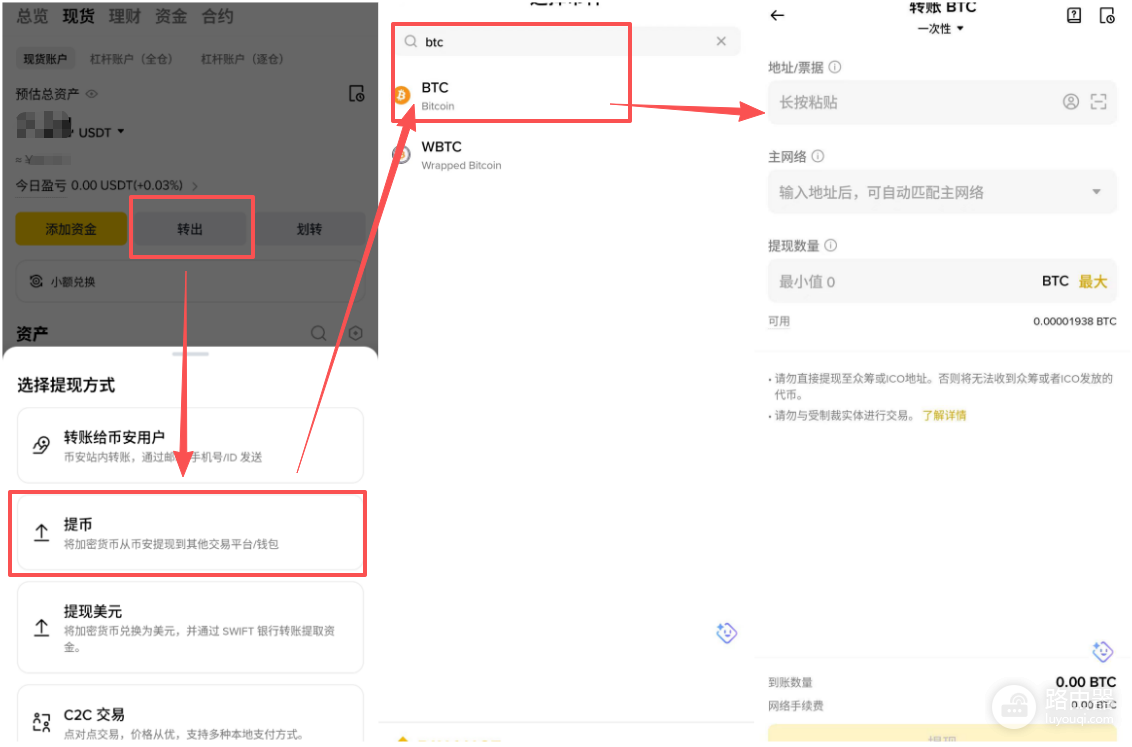Screen dimensions: 1132x747
Task: Click the 可用 available balance label
Action: pos(779,321)
